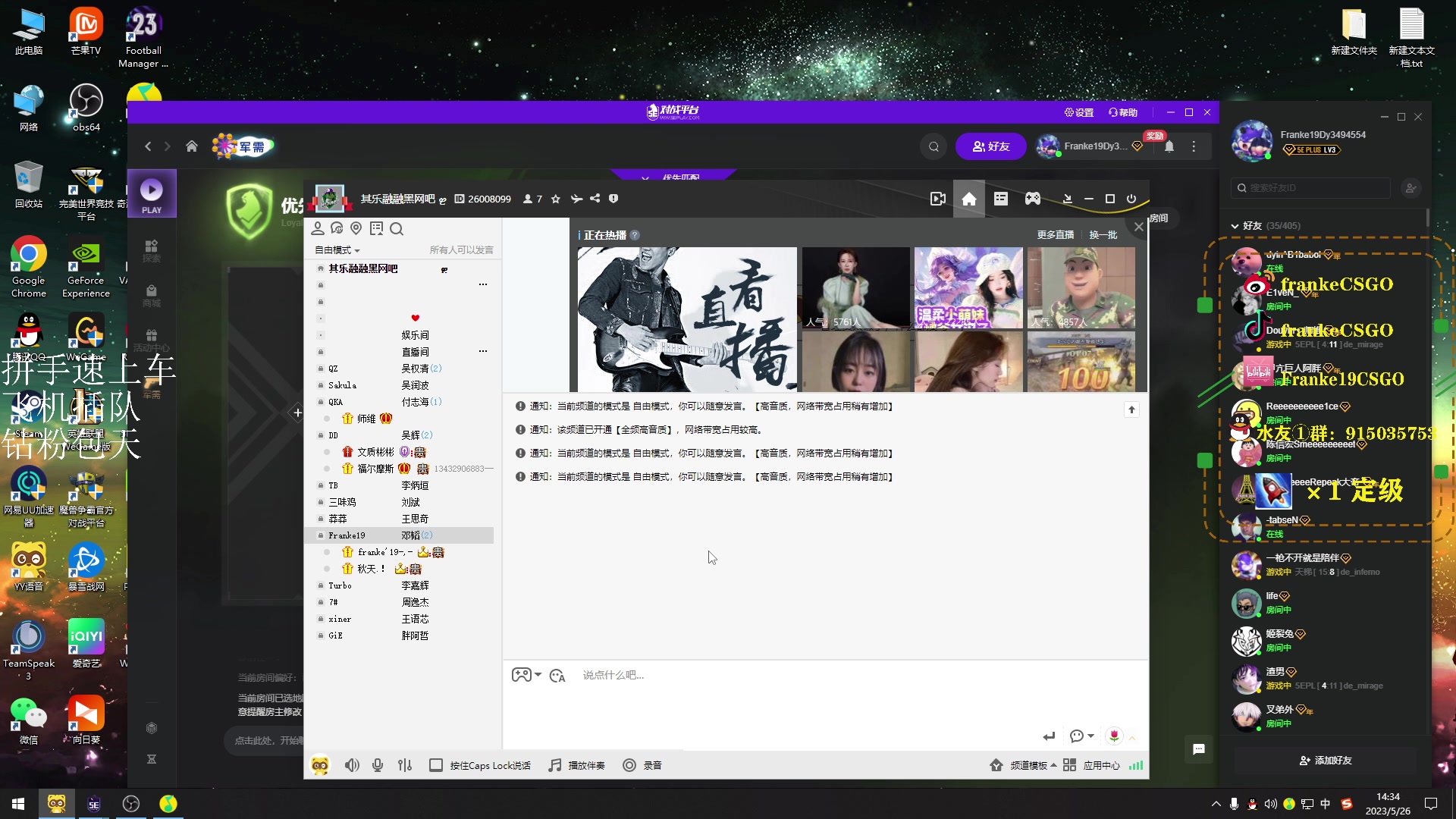Image resolution: width=1456 pixels, height=819 pixels.
Task: Open the 温柔小萌妹 stream thumbnail
Action: coord(968,287)
